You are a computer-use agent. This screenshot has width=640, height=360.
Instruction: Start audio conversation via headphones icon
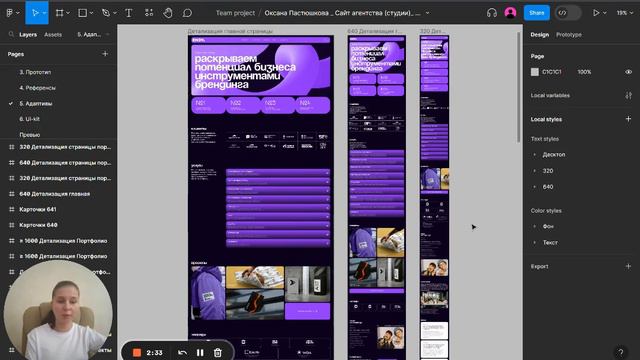pos(492,13)
